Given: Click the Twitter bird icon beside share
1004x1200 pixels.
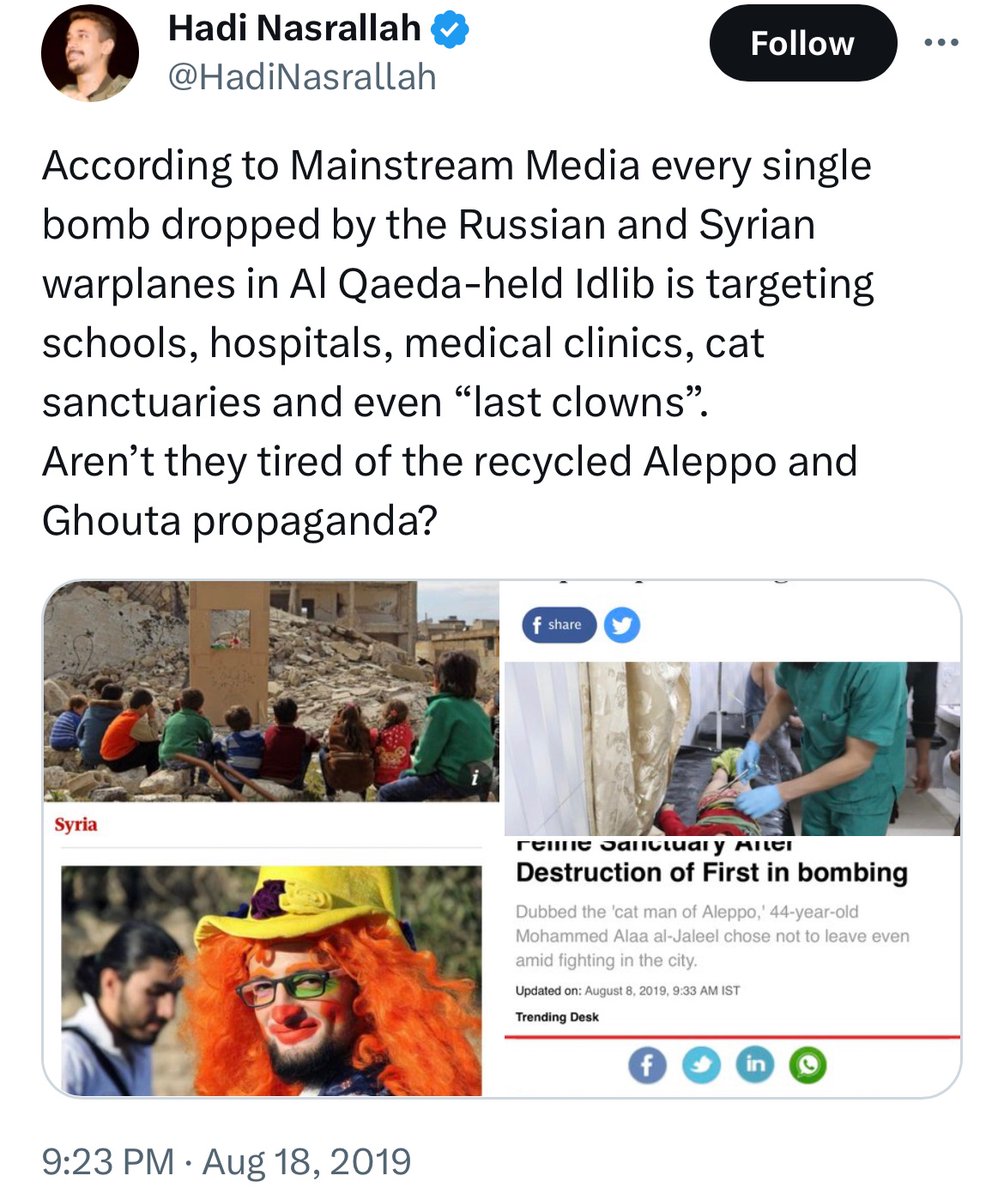Looking at the screenshot, I should click(x=622, y=625).
